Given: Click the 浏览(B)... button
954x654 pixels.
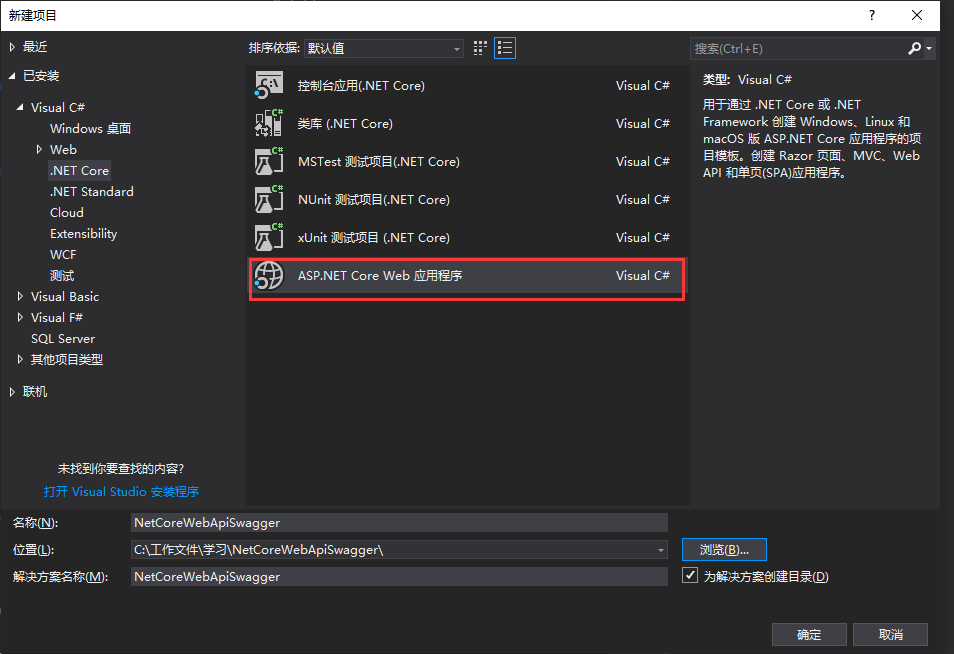Looking at the screenshot, I should 724,549.
